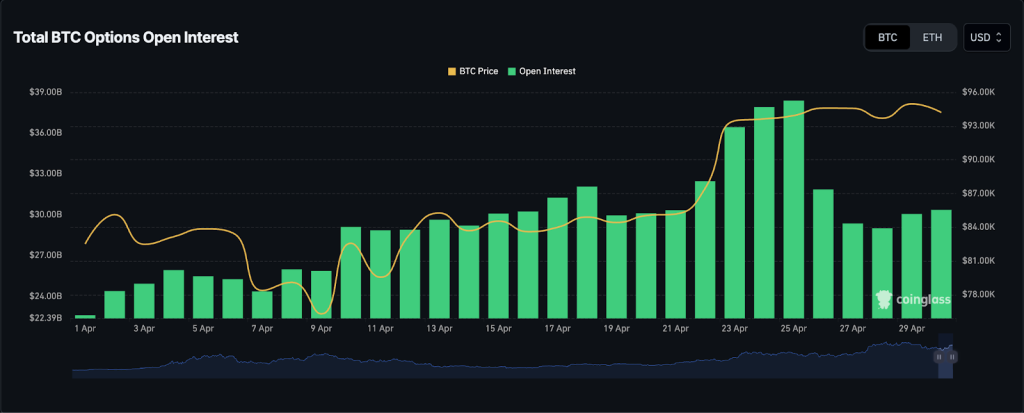
Task: Click the green Open Interest legend square
Action: point(513,71)
